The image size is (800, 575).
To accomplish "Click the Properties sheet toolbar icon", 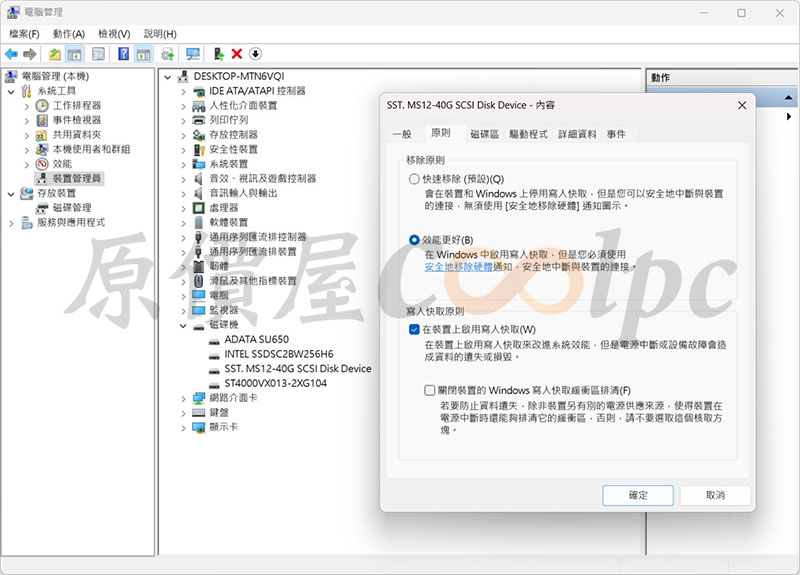I will pos(98,54).
